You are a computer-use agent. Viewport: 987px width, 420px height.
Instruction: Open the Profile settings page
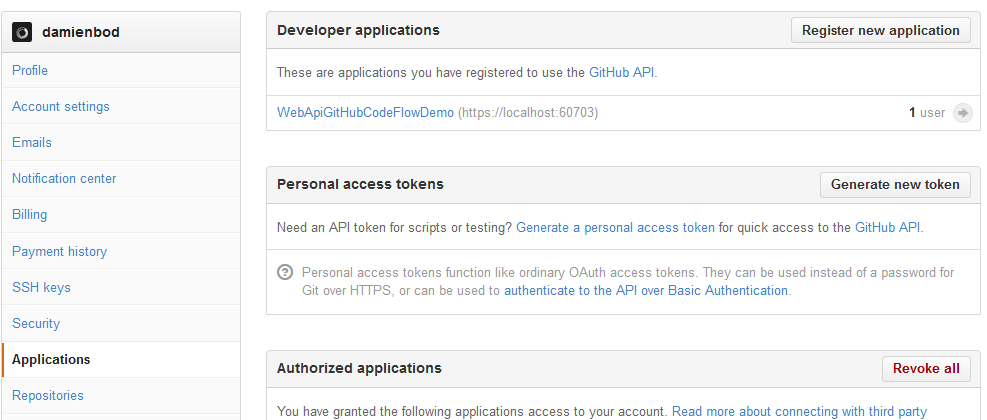[x=30, y=70]
